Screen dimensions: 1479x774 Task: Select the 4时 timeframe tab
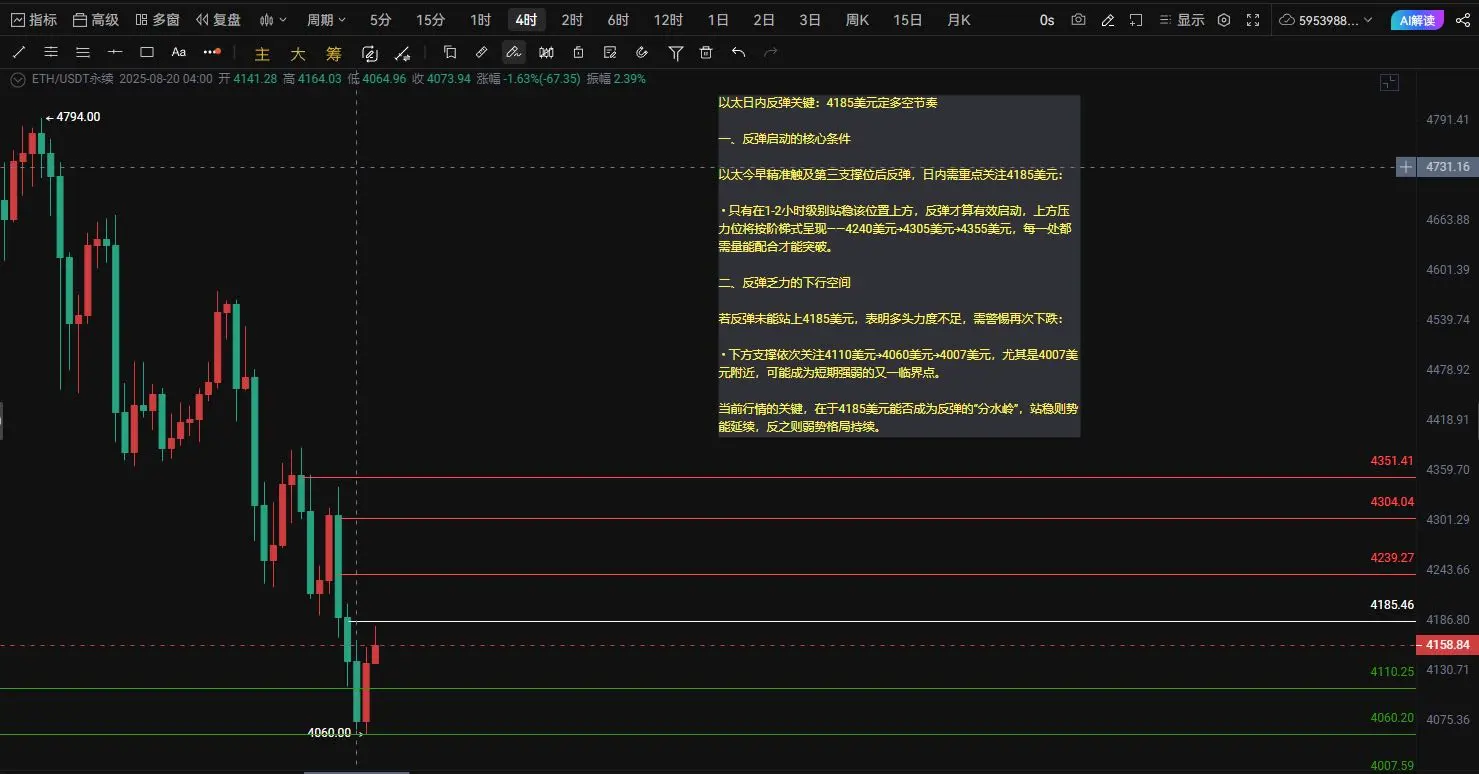pyautogui.click(x=526, y=19)
